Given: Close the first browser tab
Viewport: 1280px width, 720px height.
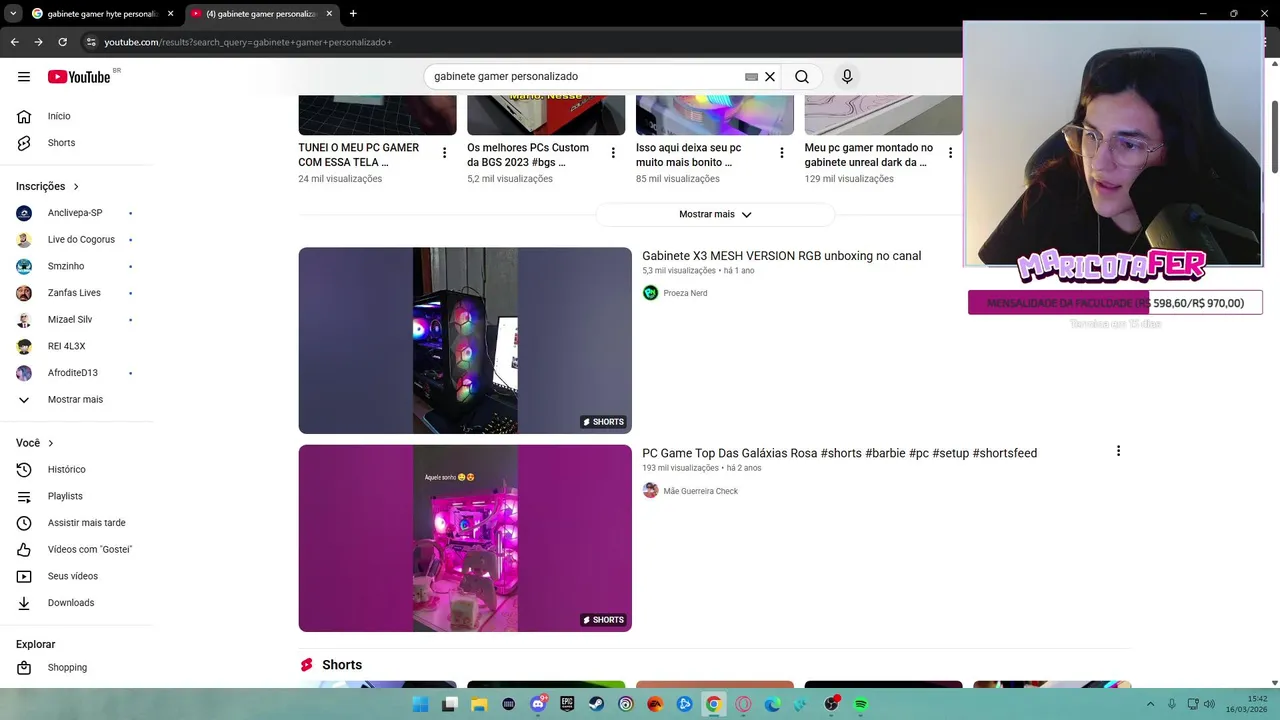Looking at the screenshot, I should 171,14.
